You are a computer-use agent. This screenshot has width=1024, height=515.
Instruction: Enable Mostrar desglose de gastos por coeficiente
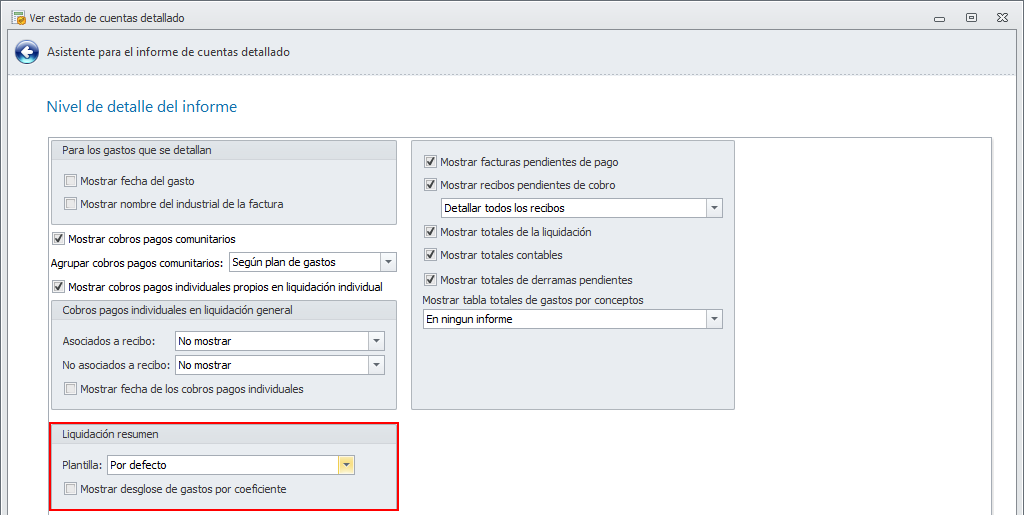[x=71, y=489]
